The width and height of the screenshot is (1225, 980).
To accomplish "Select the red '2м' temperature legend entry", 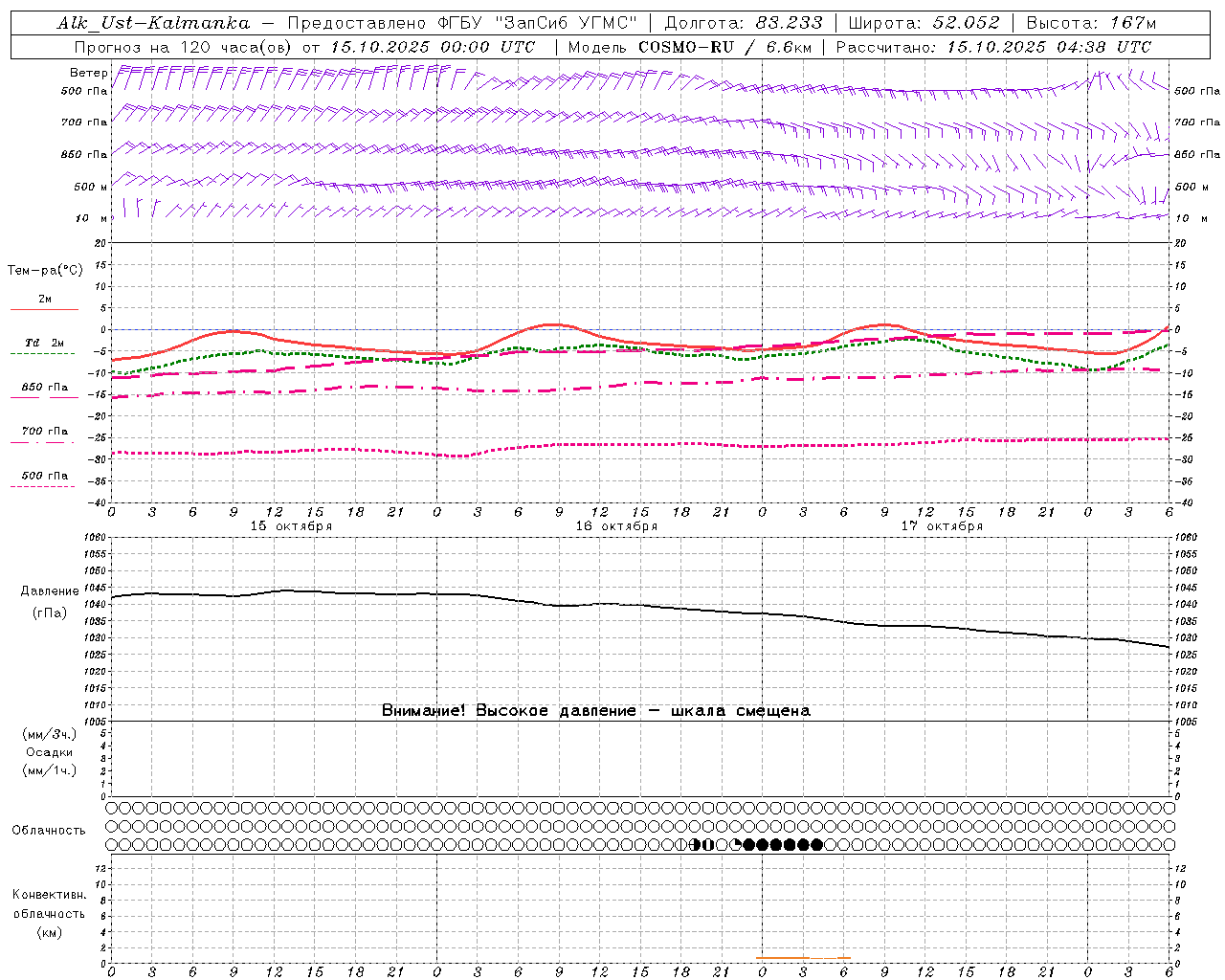I will 44,300.
